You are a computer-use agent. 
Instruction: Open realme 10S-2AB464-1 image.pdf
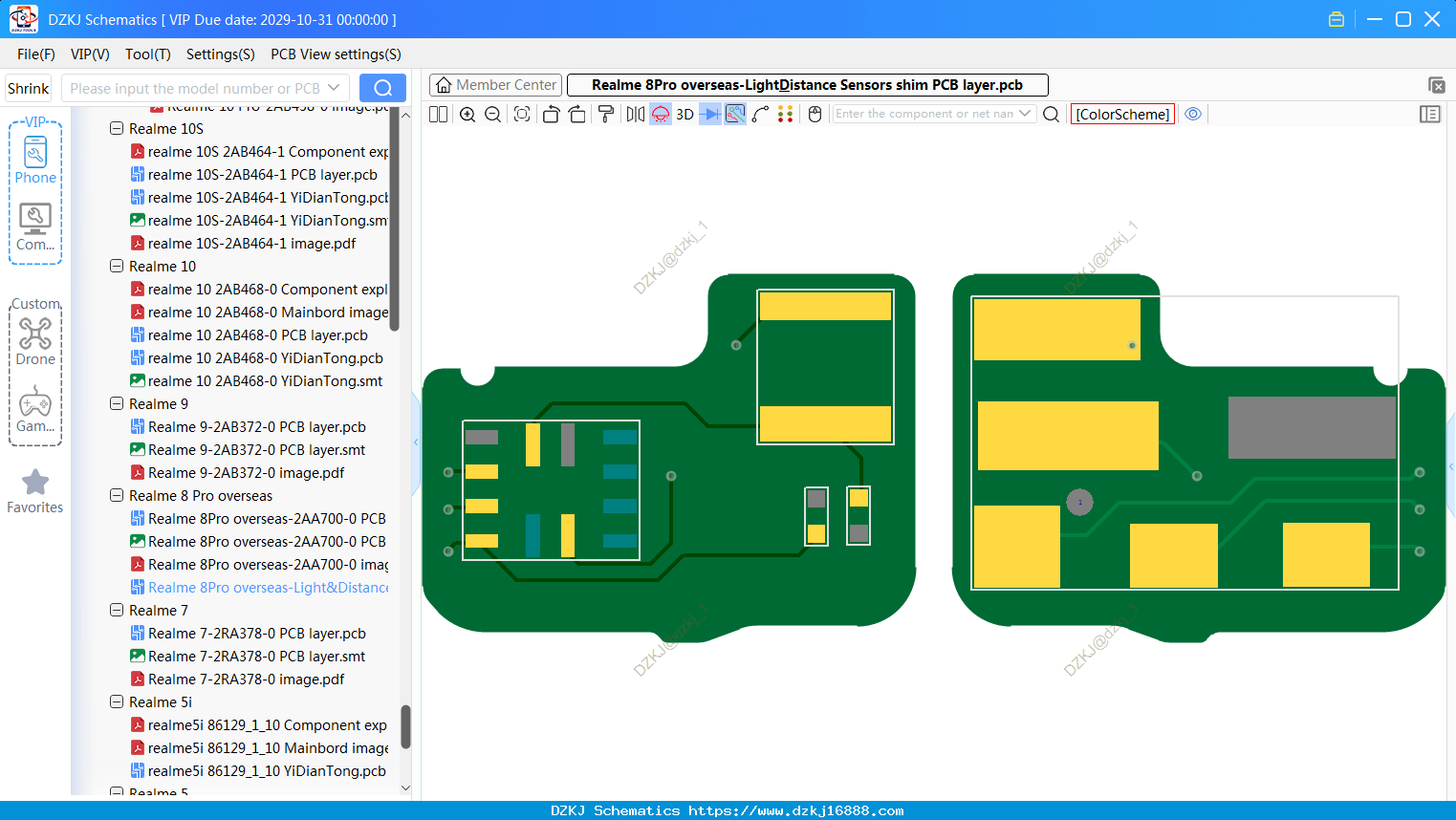pos(251,243)
